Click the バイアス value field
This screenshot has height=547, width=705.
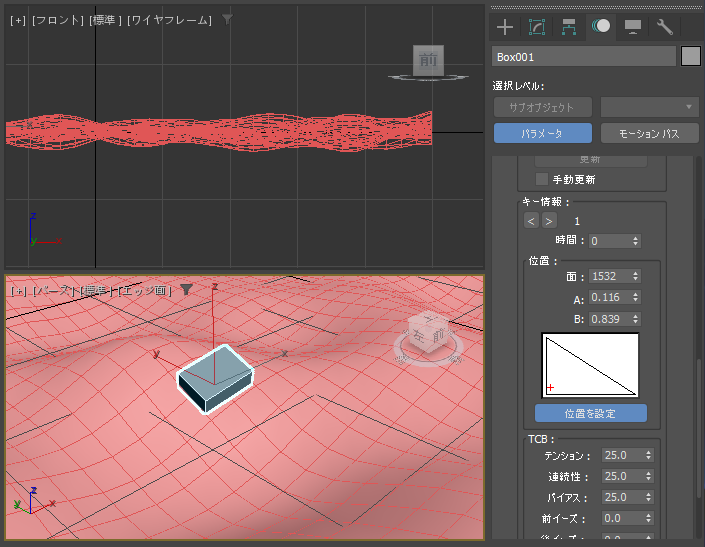(x=622, y=497)
